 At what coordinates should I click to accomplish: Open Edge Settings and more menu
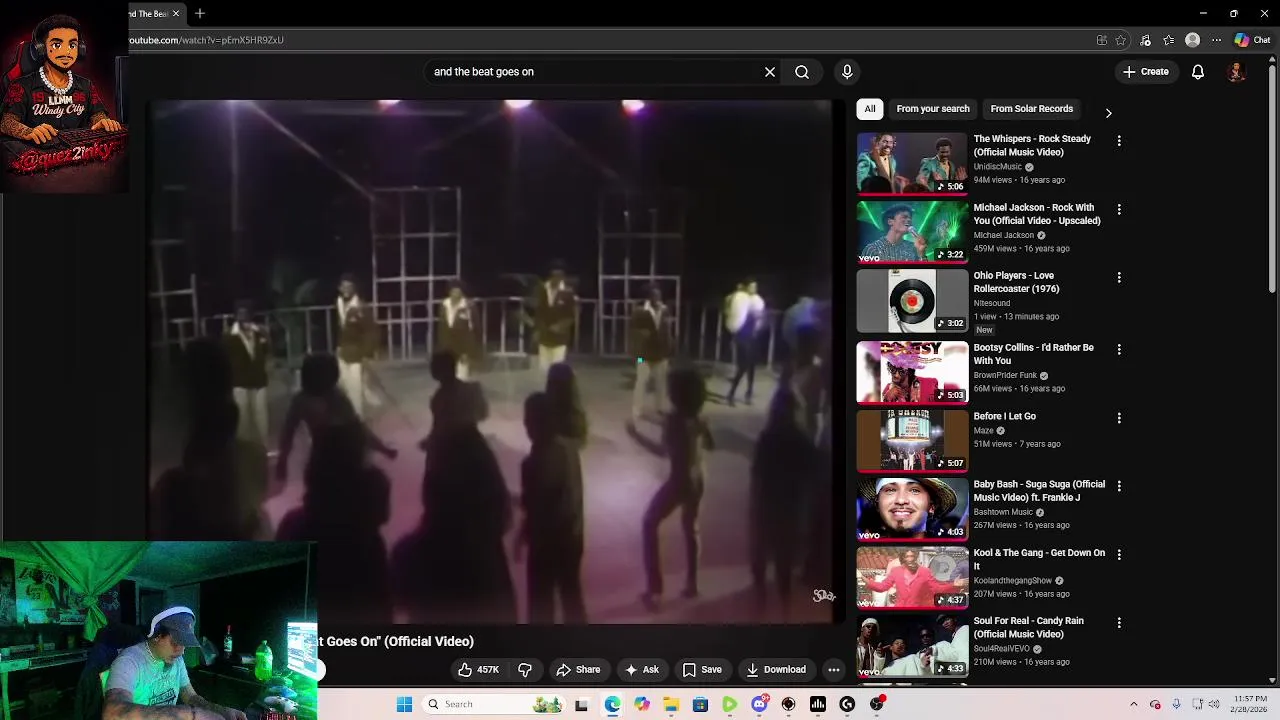tap(1216, 40)
